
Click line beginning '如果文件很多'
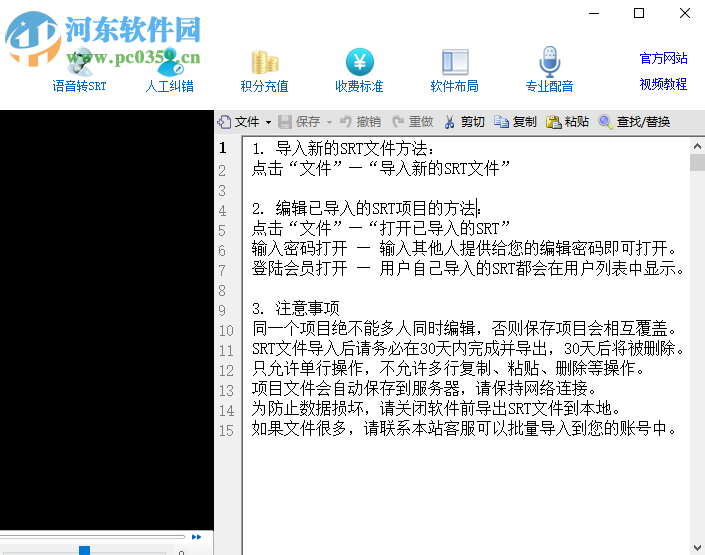click(x=465, y=428)
